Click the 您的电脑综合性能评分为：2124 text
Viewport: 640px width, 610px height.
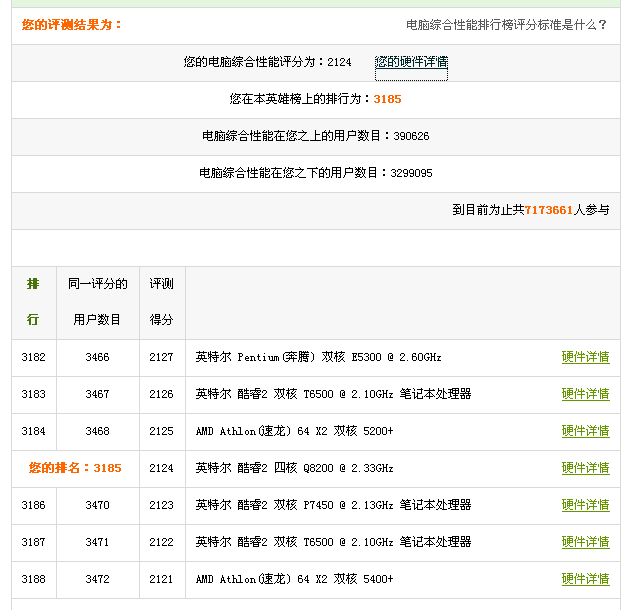pos(267,62)
